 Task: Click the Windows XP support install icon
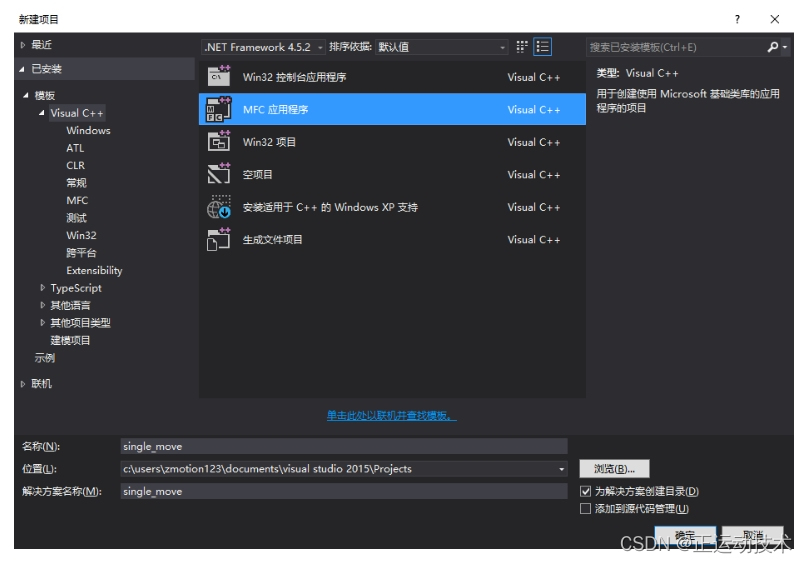218,207
